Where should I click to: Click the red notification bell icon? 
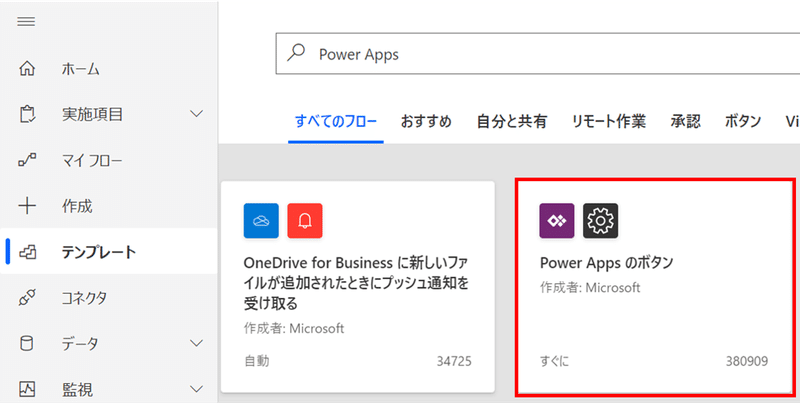point(305,221)
